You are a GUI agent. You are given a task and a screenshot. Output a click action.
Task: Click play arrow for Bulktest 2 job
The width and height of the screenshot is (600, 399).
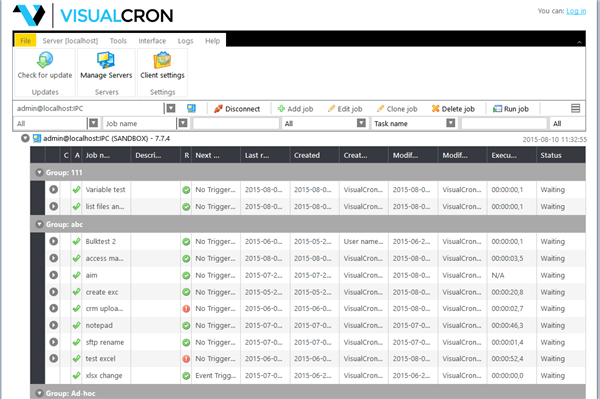pos(54,241)
